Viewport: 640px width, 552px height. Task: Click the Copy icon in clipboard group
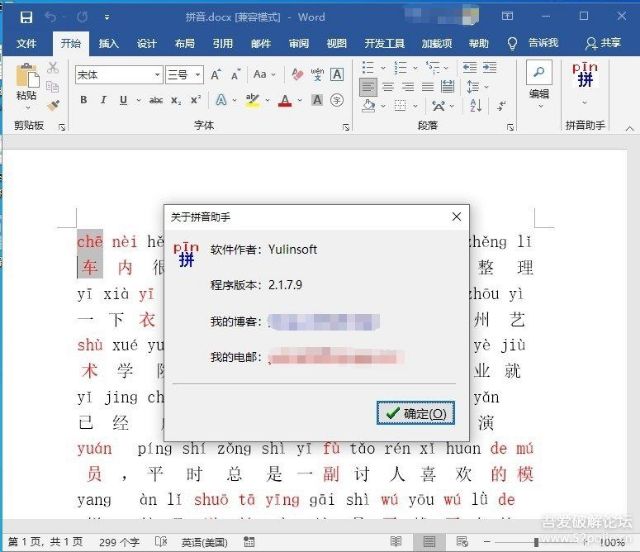pyautogui.click(x=53, y=87)
